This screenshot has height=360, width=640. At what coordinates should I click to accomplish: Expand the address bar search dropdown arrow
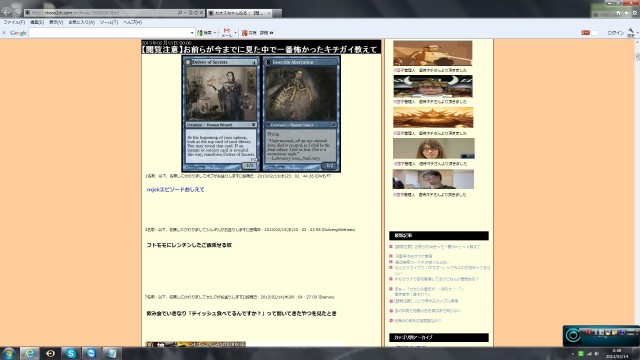click(185, 13)
